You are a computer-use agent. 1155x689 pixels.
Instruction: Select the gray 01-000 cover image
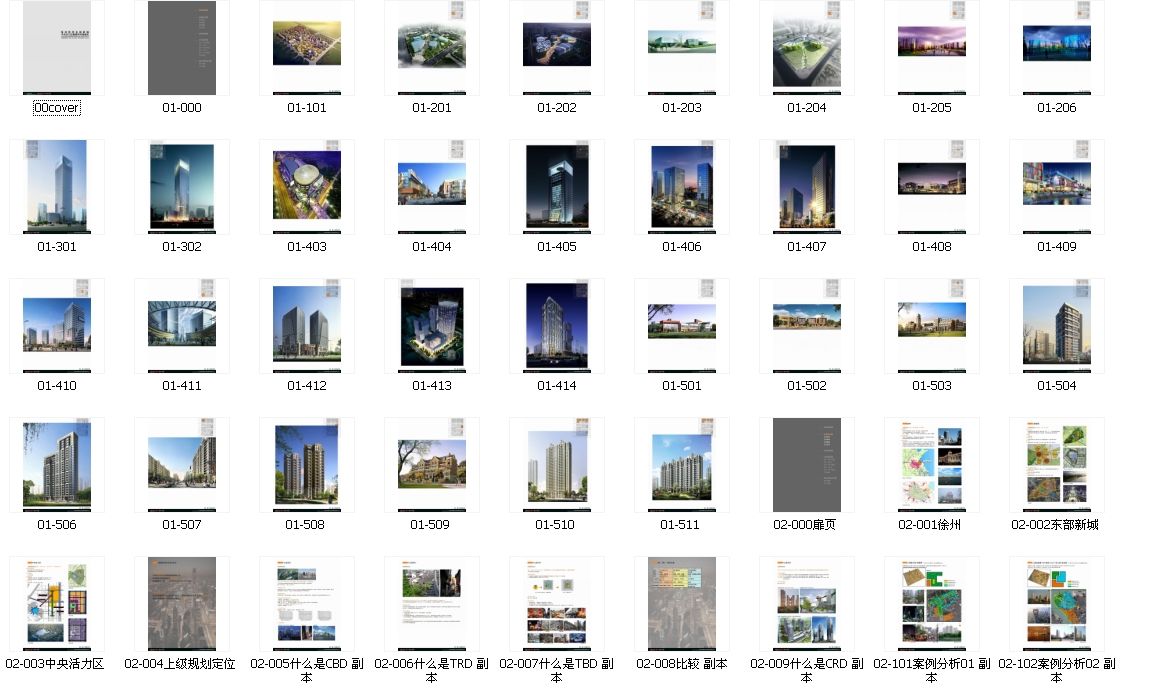(x=181, y=47)
